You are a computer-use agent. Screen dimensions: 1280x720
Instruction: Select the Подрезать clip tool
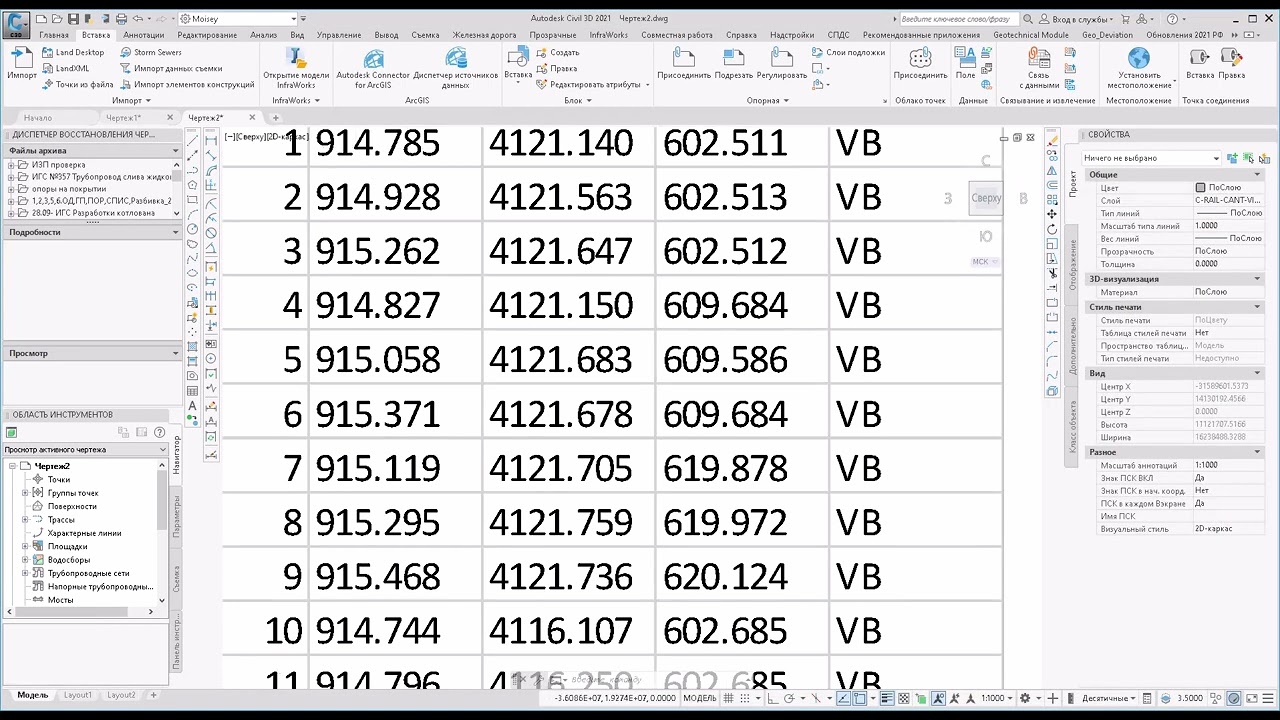734,64
